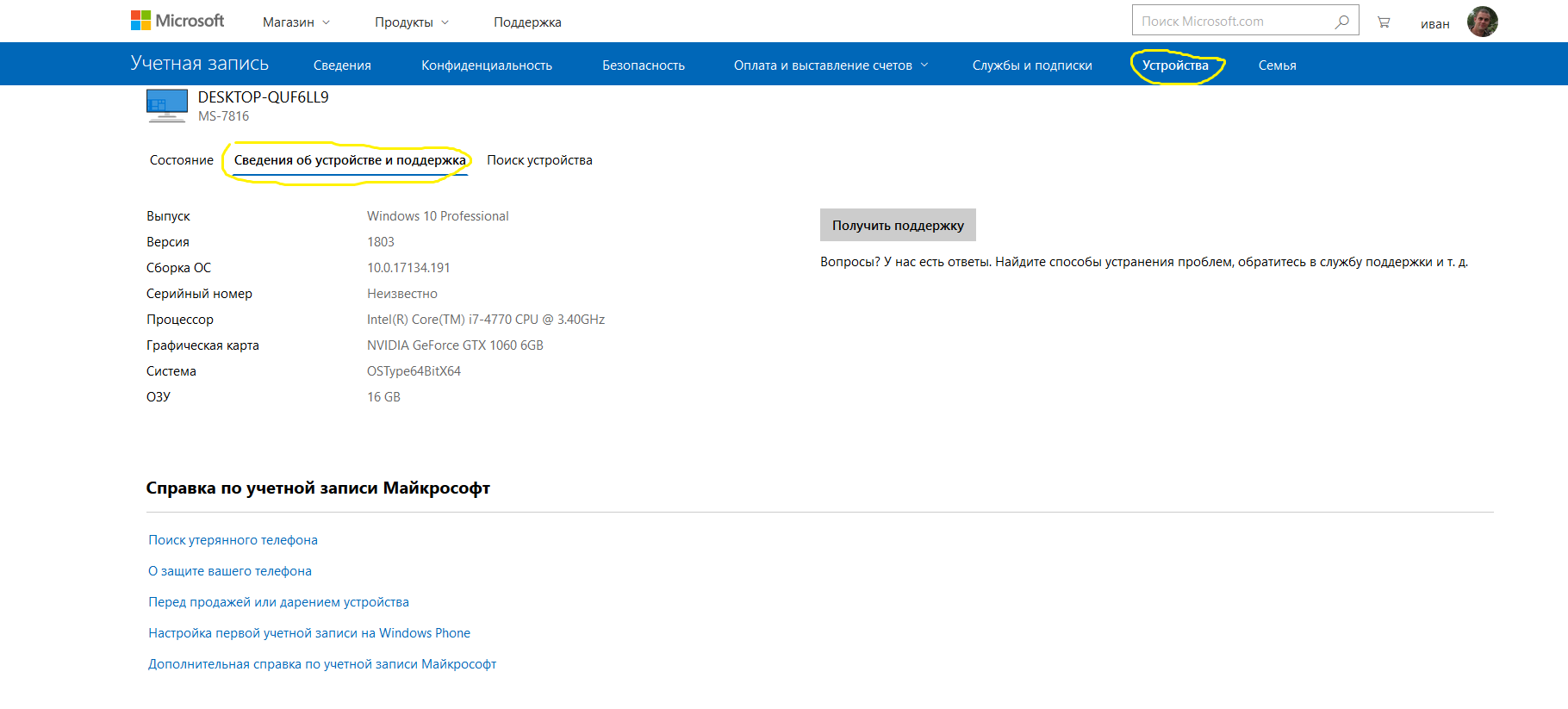
Task: Click the 16 GB RAM value
Action: 383,397
